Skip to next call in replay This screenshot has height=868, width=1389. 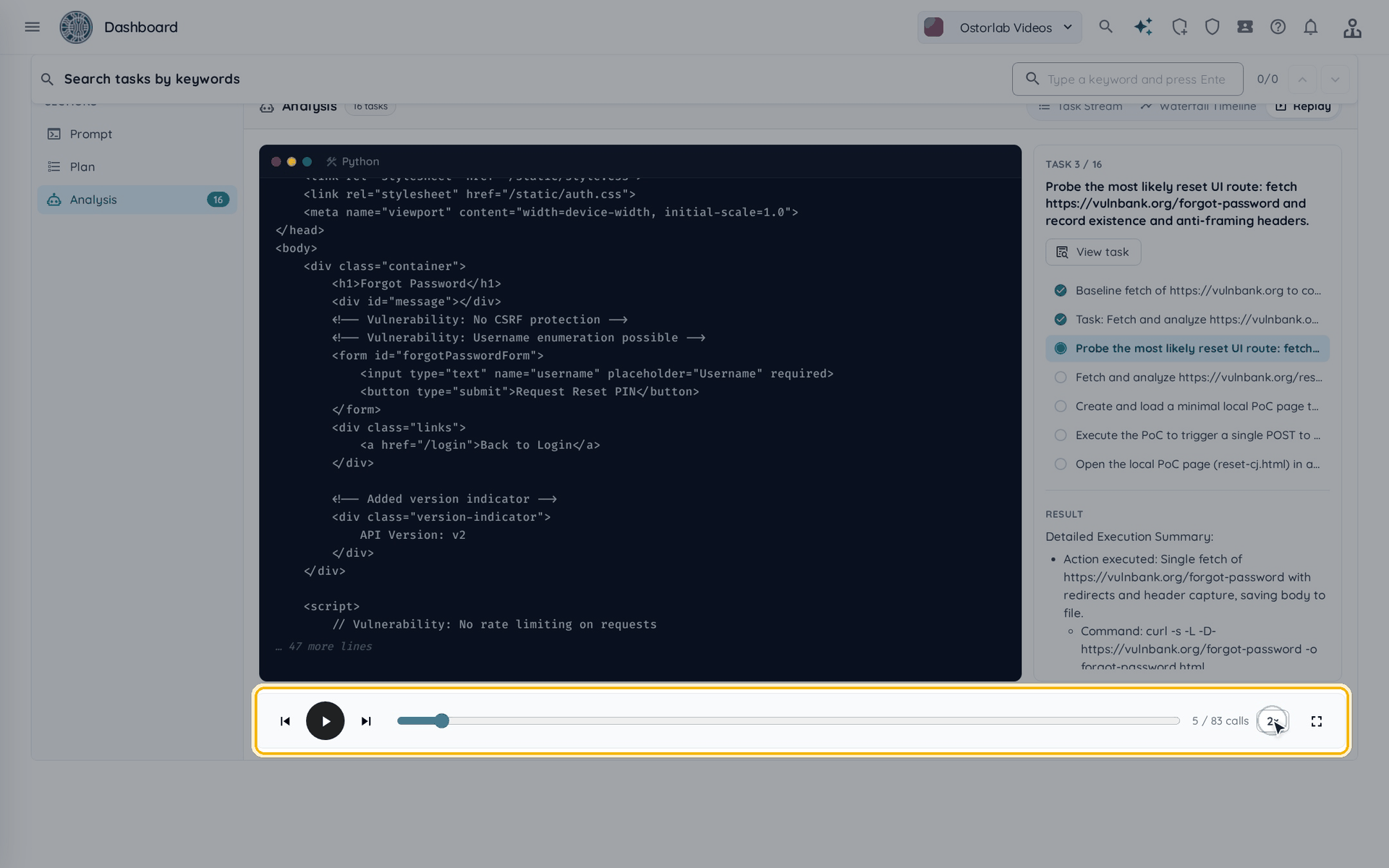366,721
